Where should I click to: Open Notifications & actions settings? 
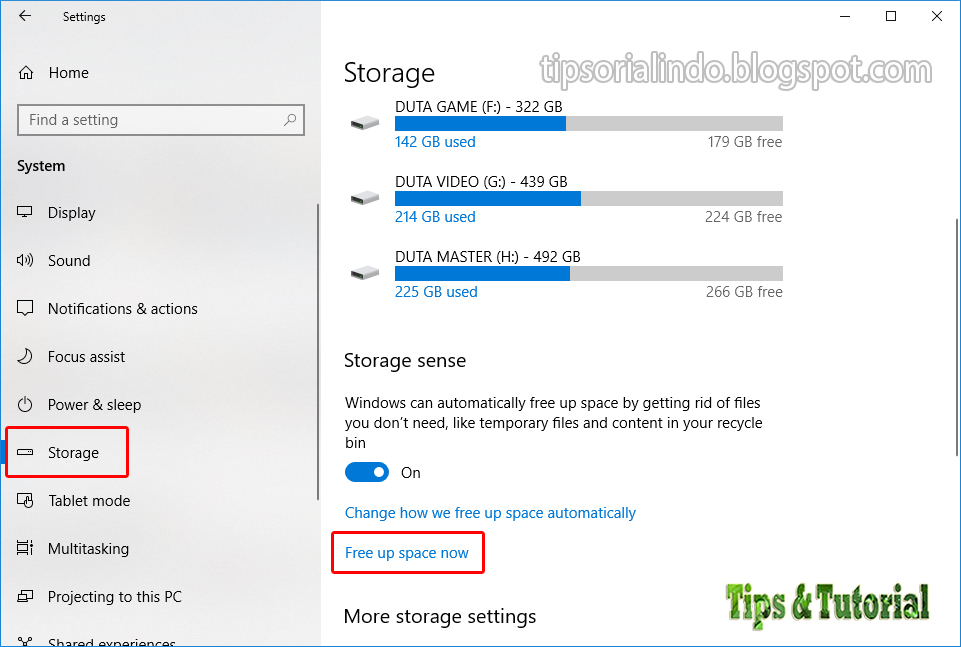click(123, 309)
